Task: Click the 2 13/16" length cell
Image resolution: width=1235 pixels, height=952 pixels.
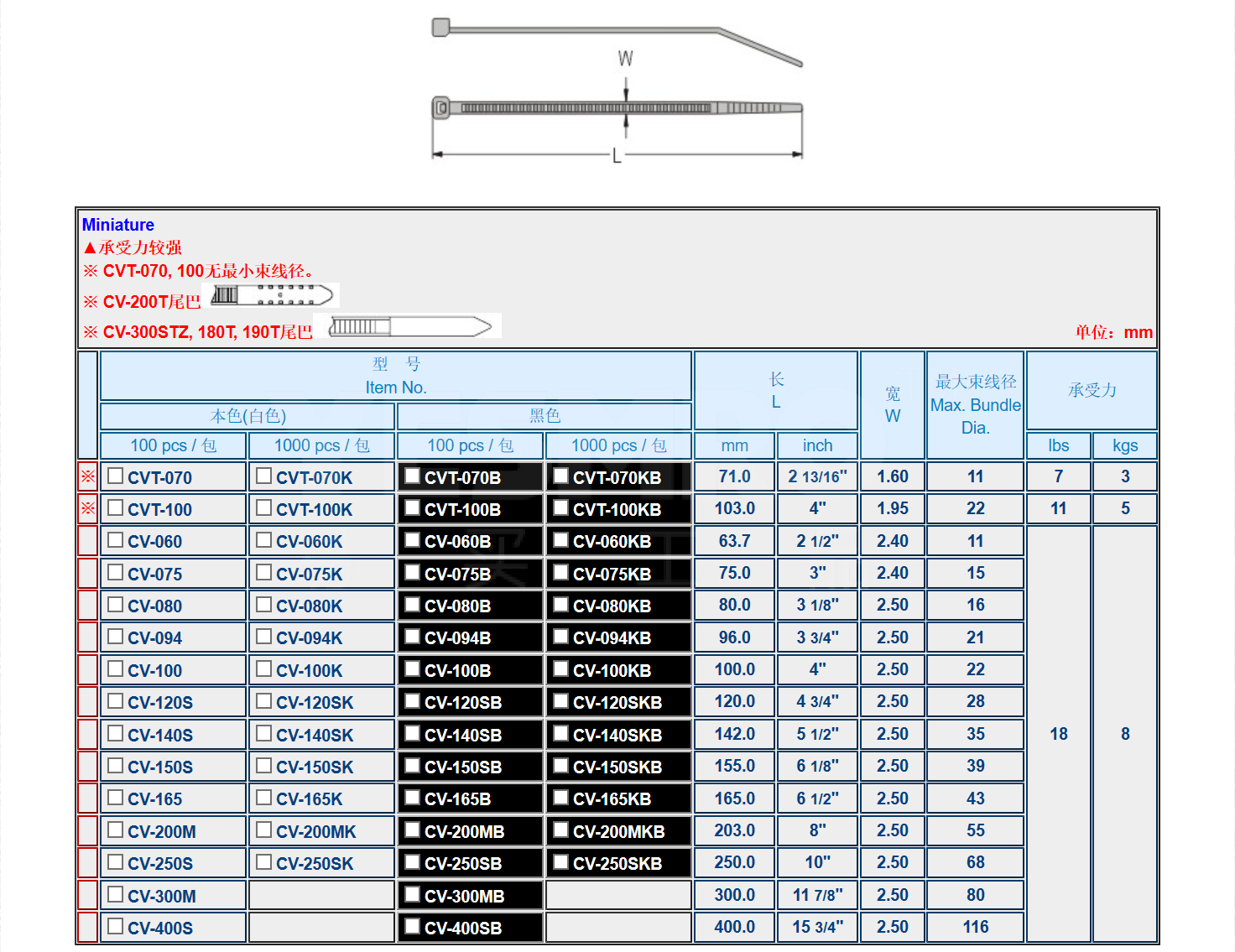Action: pos(818,476)
